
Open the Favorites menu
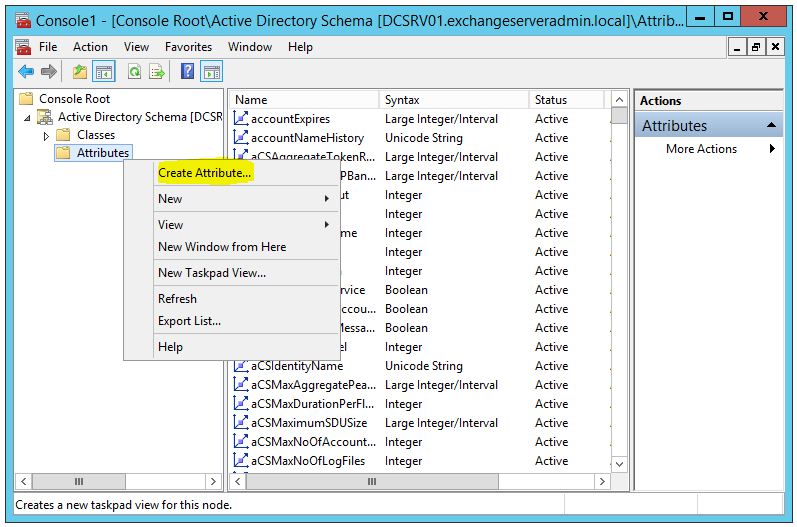click(x=189, y=47)
